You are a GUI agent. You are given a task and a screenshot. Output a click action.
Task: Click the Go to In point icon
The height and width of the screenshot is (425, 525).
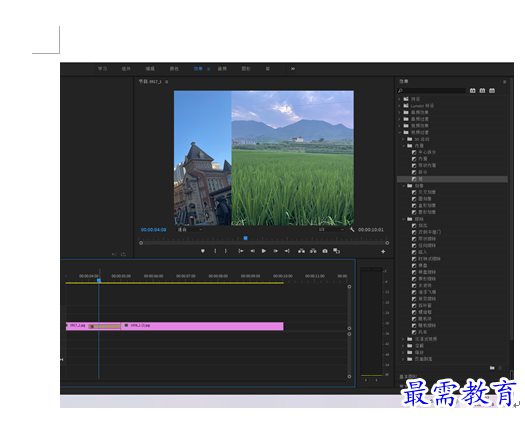tap(240, 251)
